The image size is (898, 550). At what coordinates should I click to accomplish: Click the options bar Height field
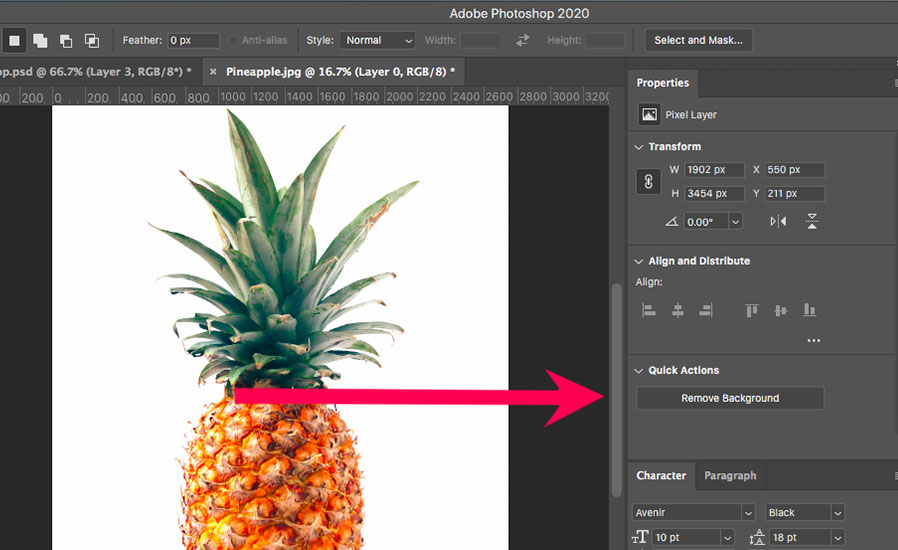tap(605, 40)
